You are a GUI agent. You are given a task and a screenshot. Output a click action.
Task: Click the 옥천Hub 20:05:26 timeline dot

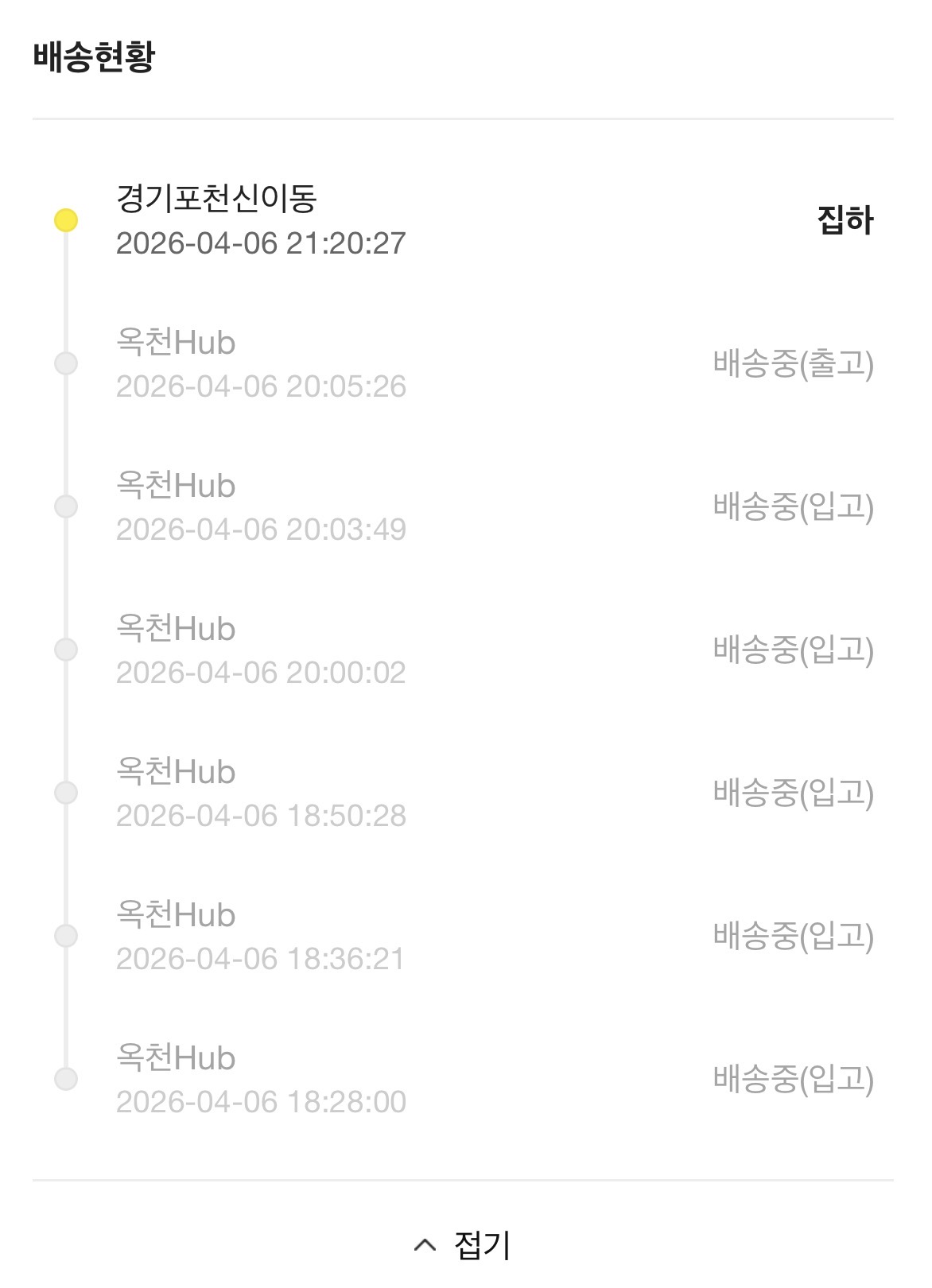[66, 363]
